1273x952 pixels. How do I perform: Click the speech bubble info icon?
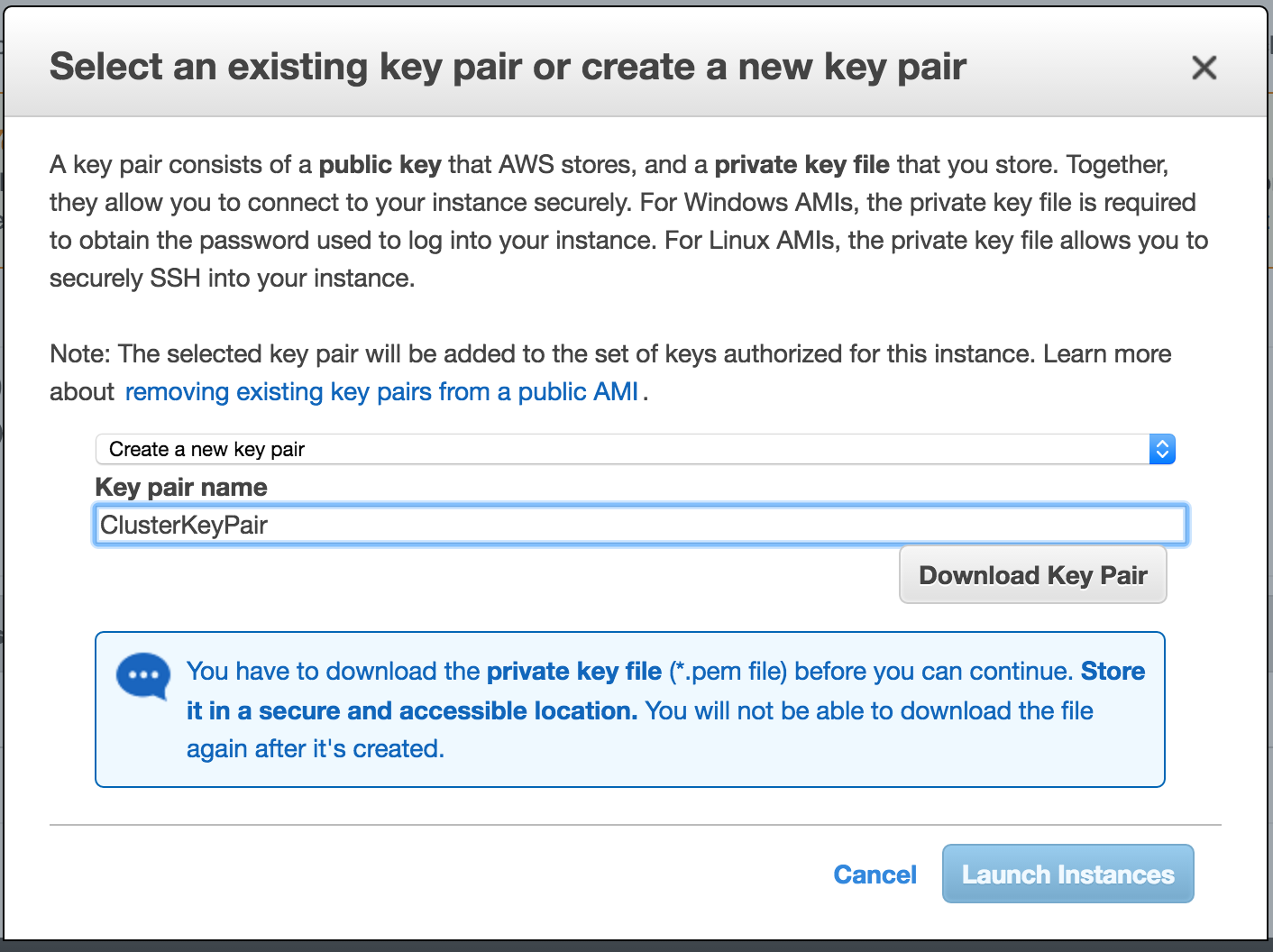(x=143, y=676)
